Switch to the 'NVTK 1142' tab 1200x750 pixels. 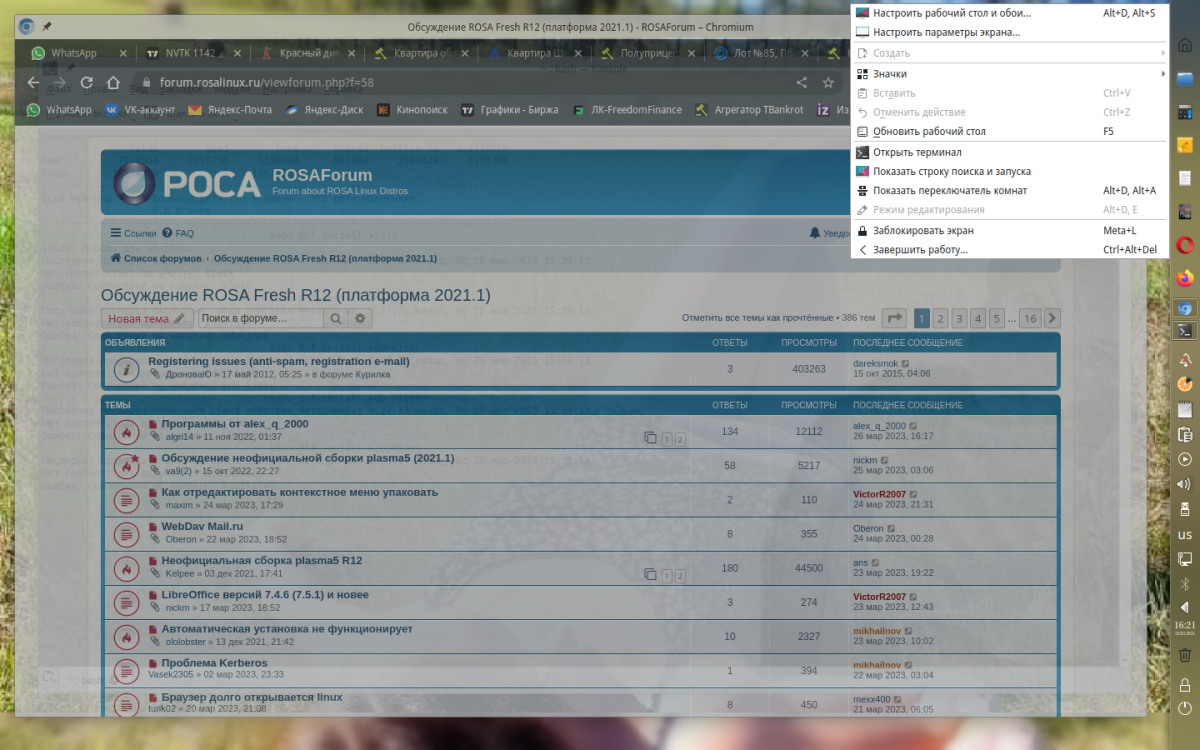(193, 53)
